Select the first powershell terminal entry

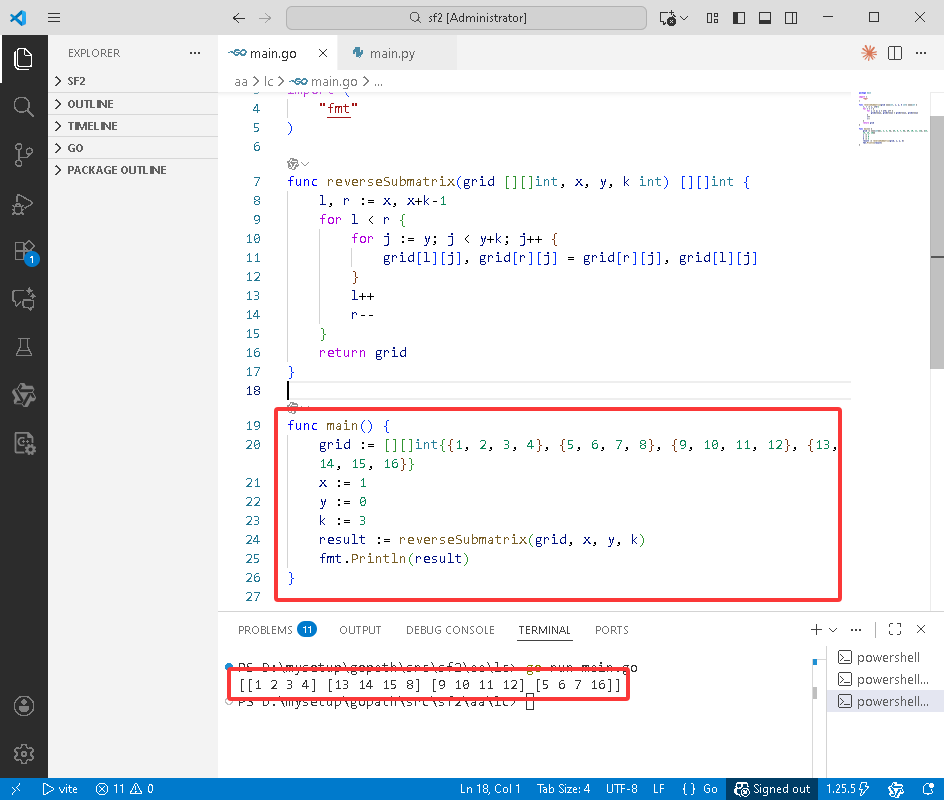[883, 657]
